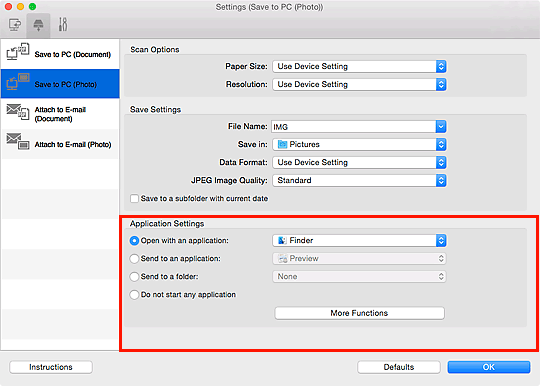Select Save to PC (Photo) in sidebar
The image size is (540, 386).
coord(60,84)
